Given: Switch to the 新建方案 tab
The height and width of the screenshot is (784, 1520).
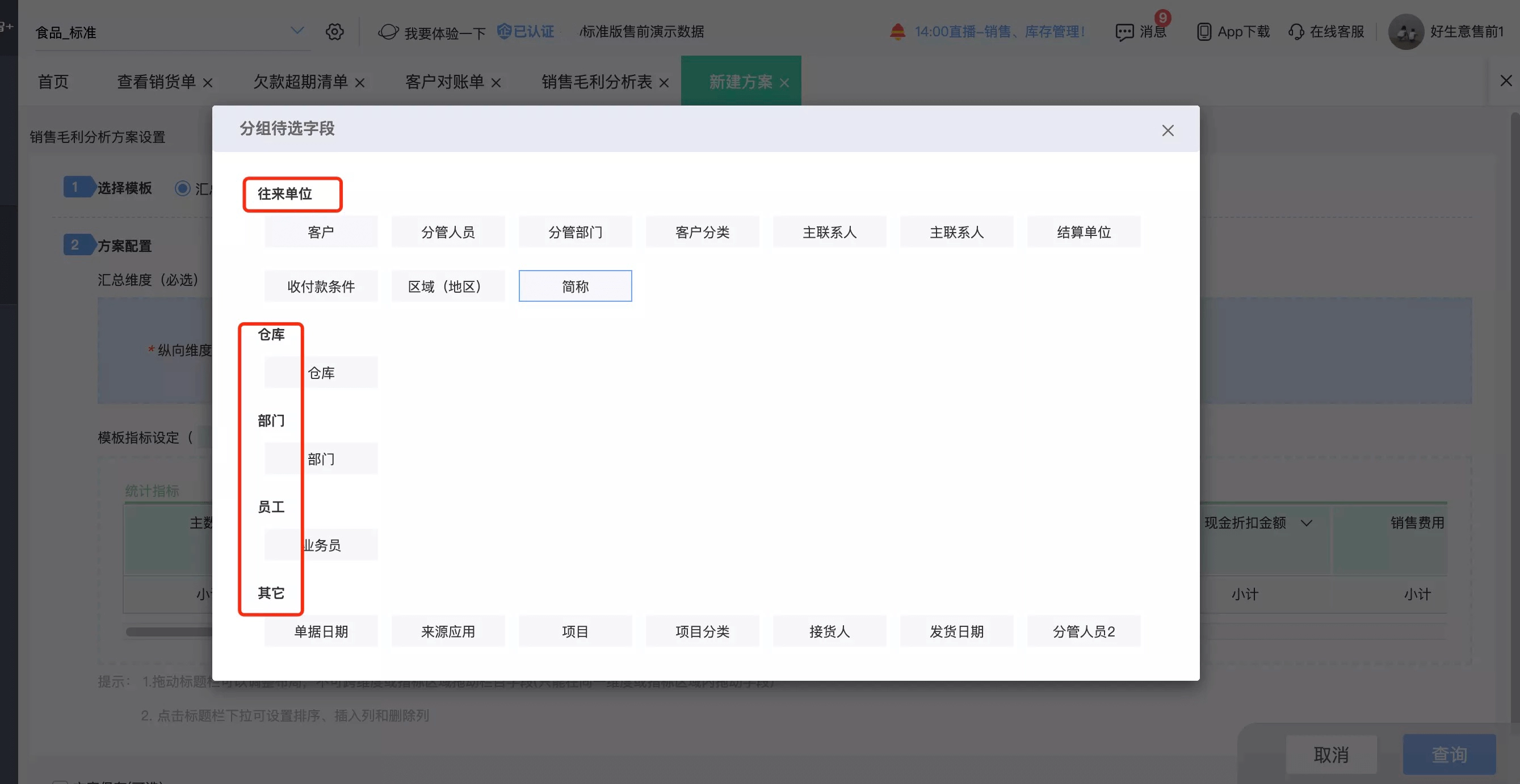Looking at the screenshot, I should [x=741, y=82].
